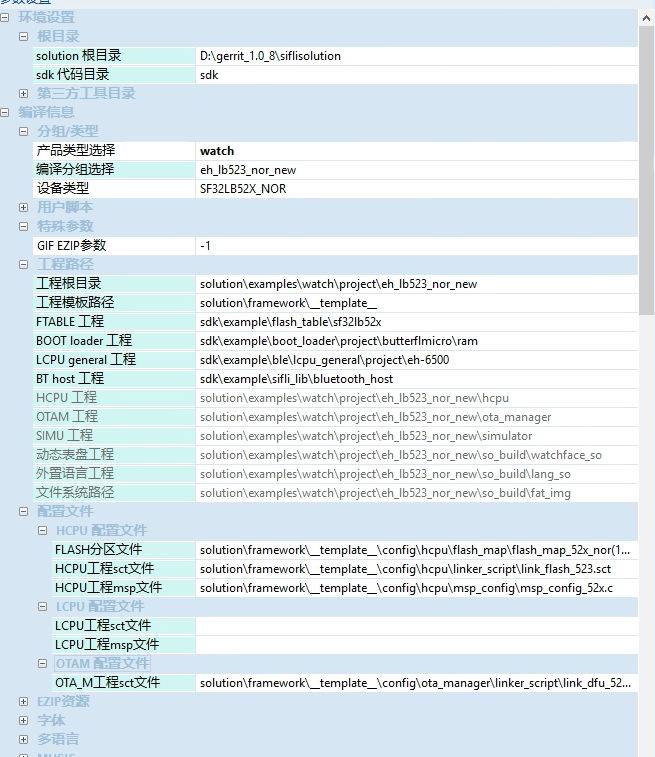
Task: Edit the solution 根目录 path value
Action: 417,56
